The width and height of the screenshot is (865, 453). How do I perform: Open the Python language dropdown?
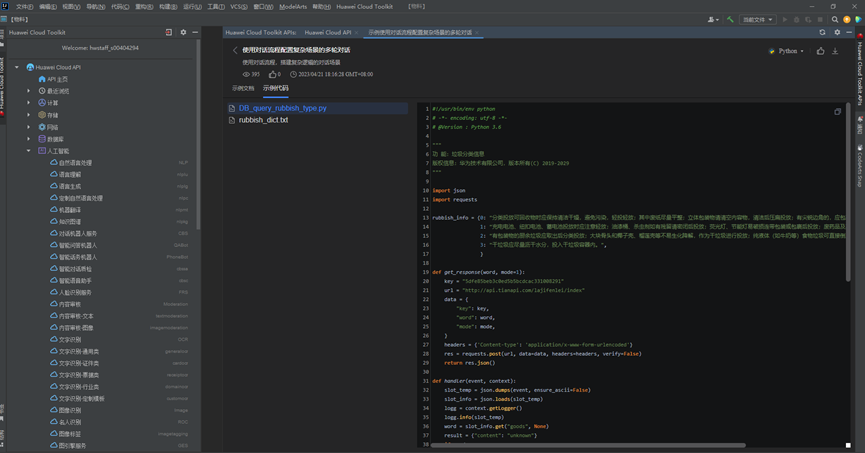coord(788,51)
